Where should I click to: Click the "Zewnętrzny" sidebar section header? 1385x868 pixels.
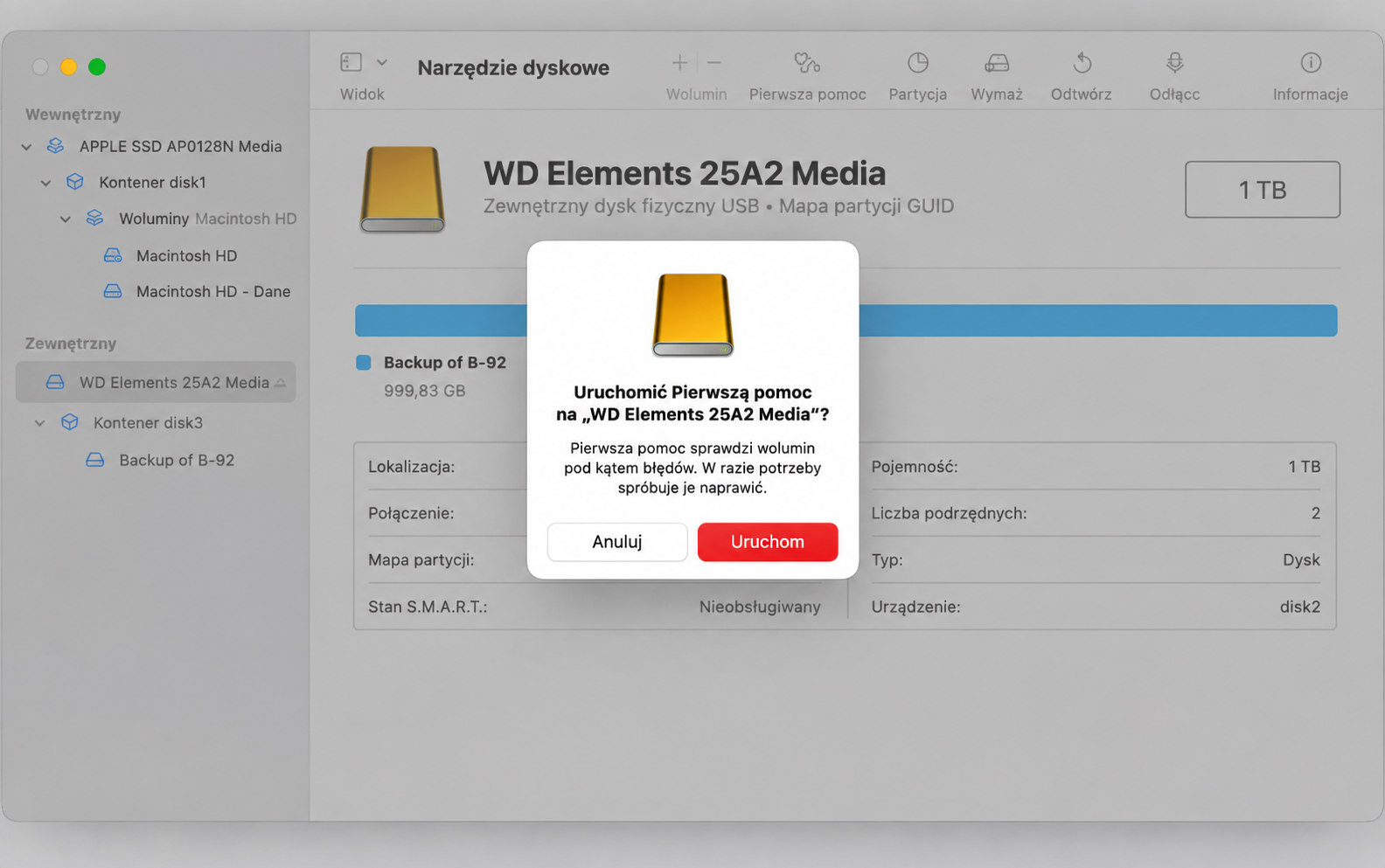[71, 344]
